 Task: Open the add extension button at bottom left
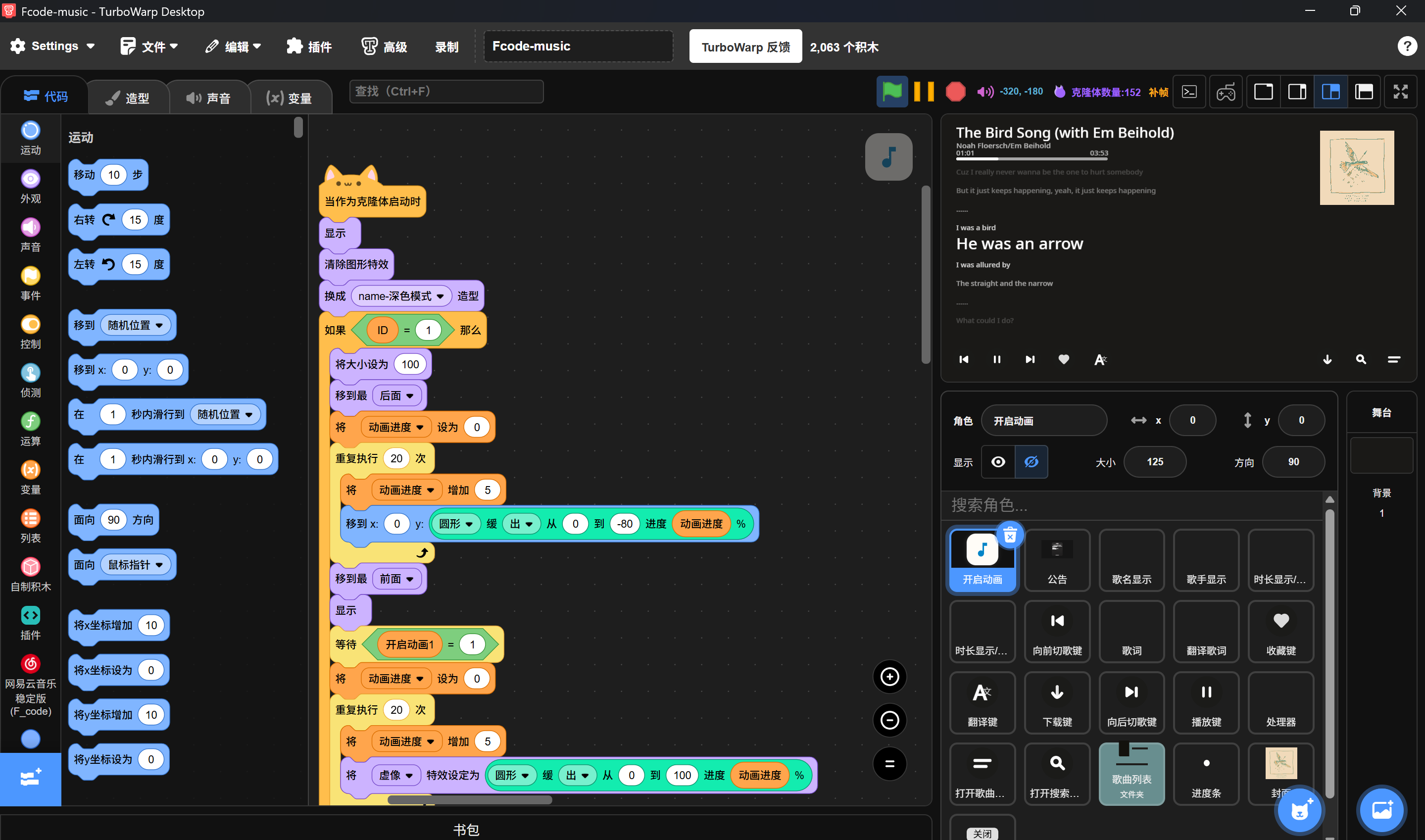(31, 779)
